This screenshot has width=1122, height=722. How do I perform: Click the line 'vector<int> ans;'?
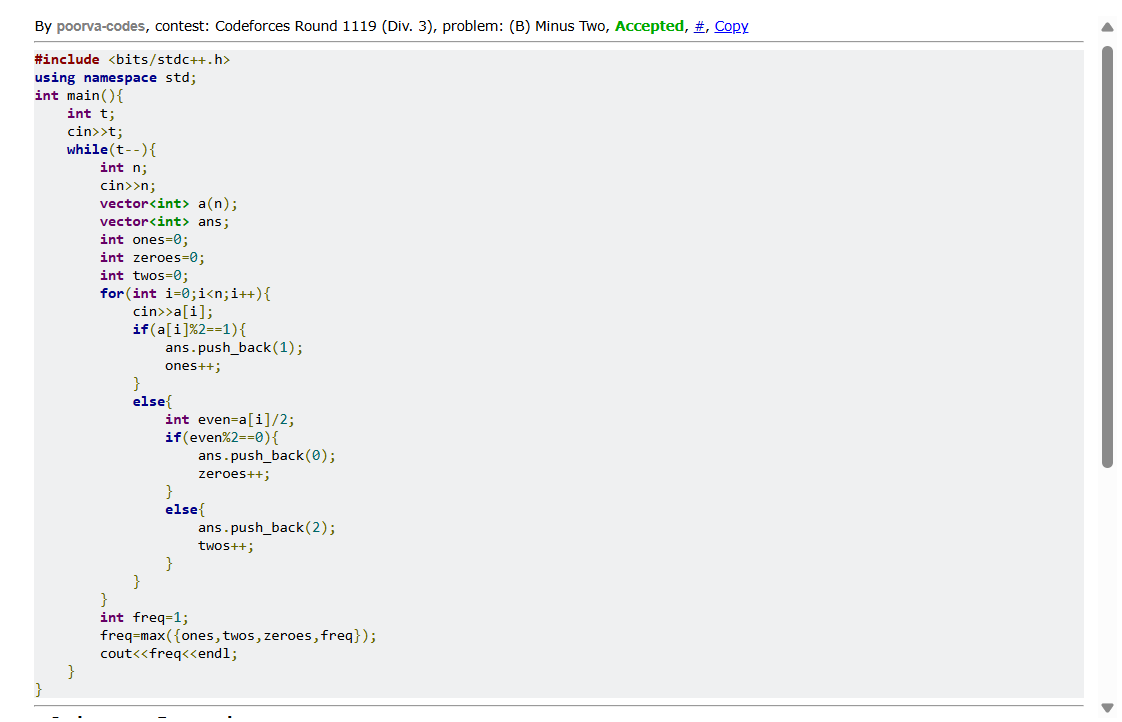click(x=165, y=221)
